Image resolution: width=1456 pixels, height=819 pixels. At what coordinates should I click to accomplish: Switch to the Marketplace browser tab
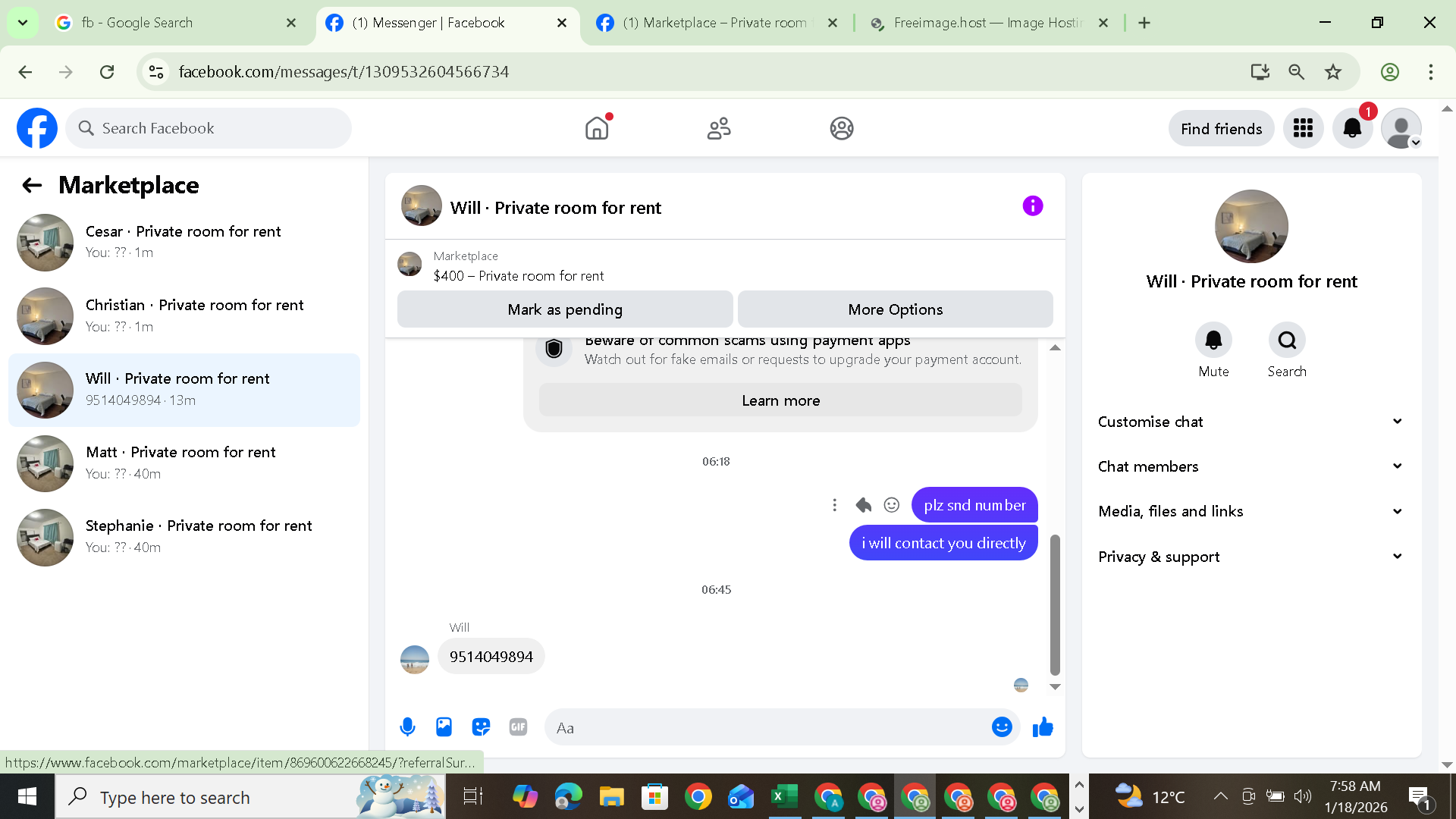click(714, 23)
